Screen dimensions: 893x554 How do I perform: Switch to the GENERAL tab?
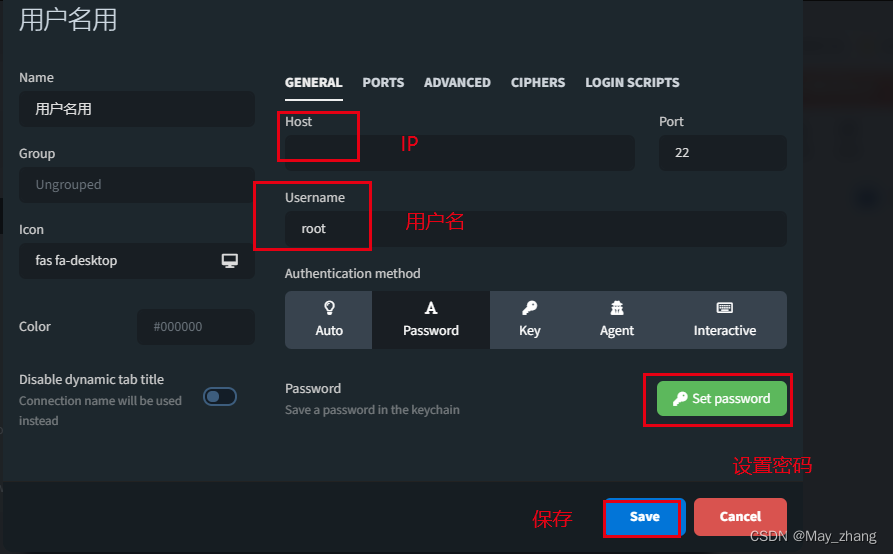point(314,83)
